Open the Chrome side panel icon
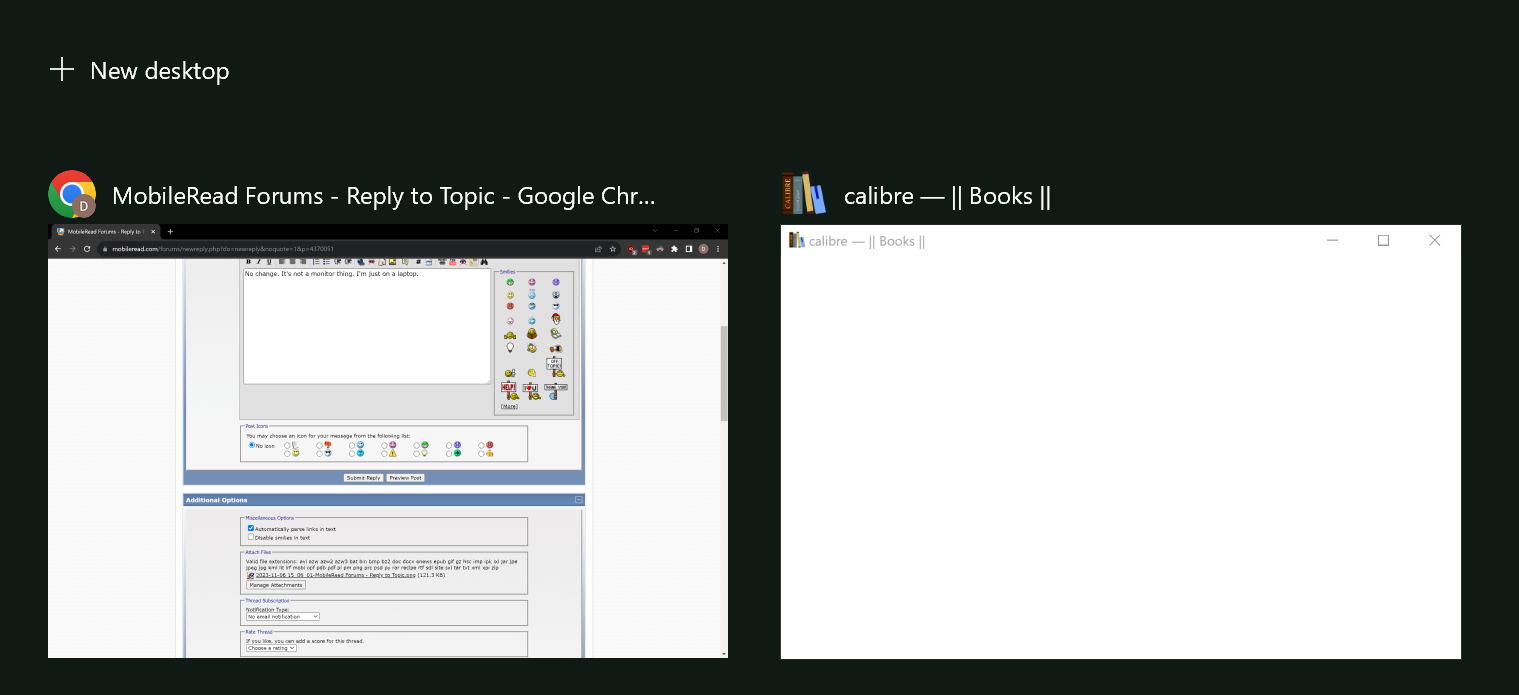 click(689, 249)
